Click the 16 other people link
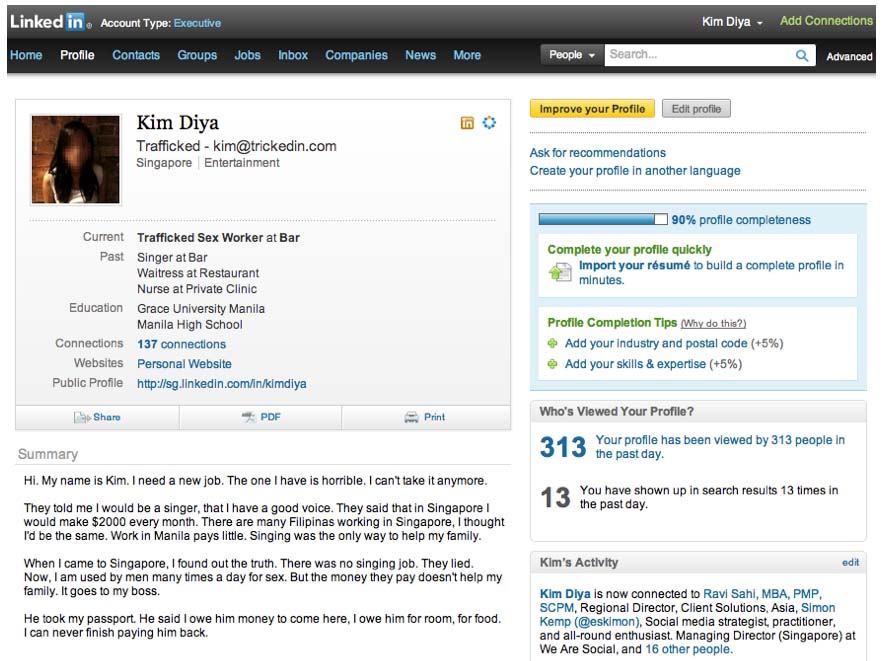Viewport: 889px width, 661px height. point(688,650)
